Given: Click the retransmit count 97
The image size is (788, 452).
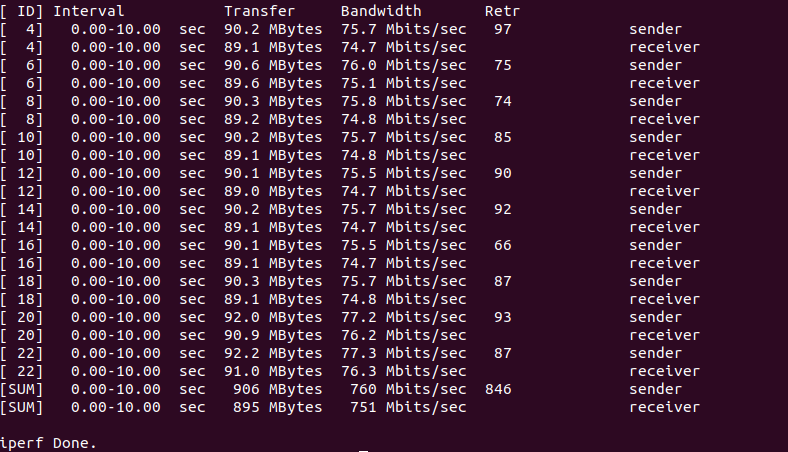Looking at the screenshot, I should point(502,29).
